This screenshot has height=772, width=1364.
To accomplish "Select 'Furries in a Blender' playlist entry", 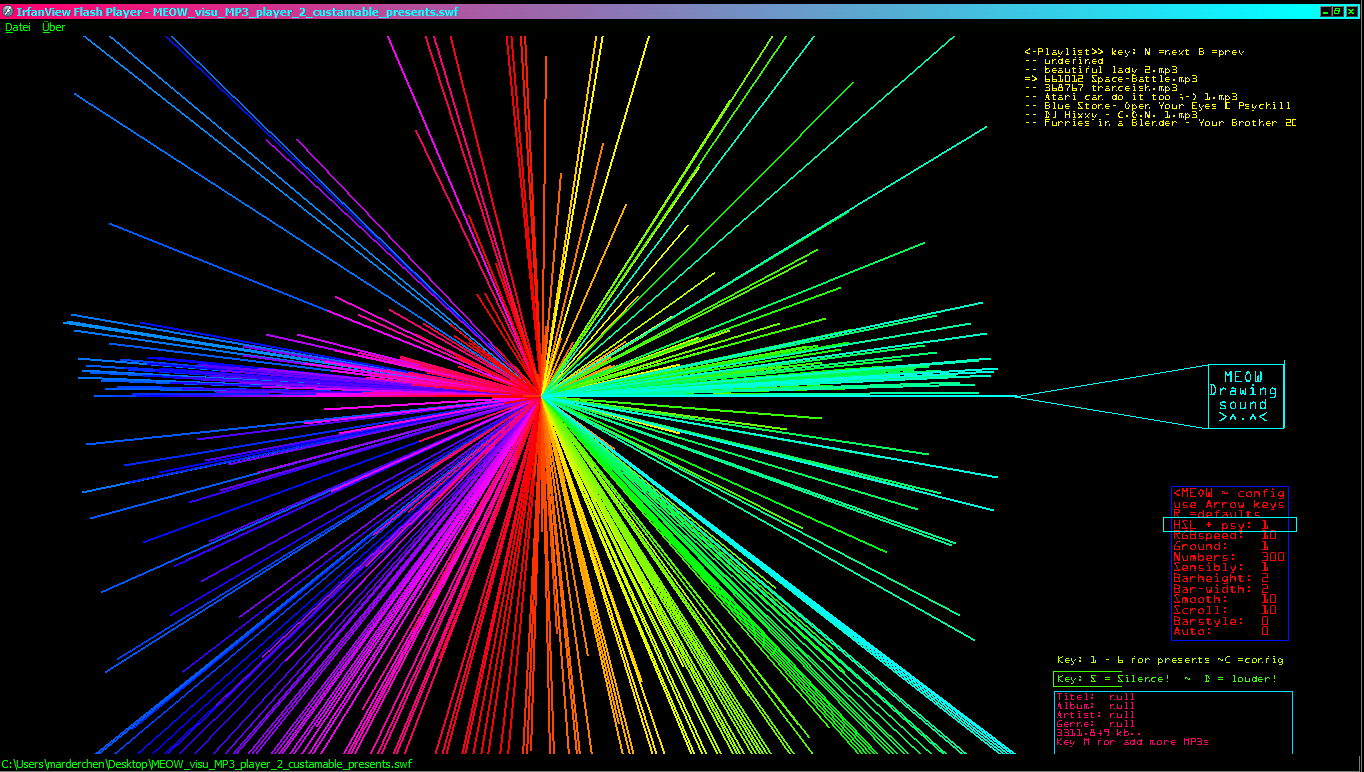I will tap(1160, 123).
